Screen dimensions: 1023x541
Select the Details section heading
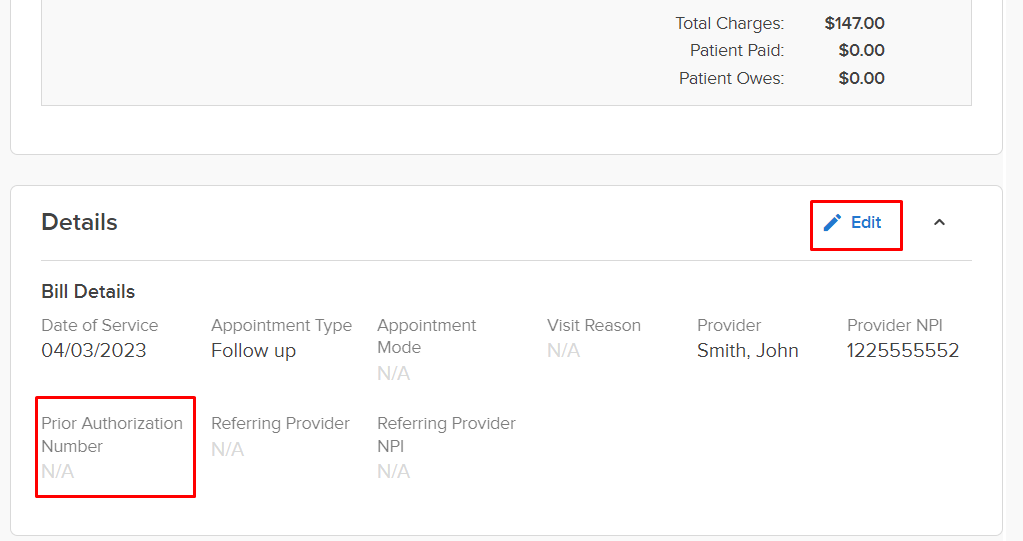click(79, 223)
